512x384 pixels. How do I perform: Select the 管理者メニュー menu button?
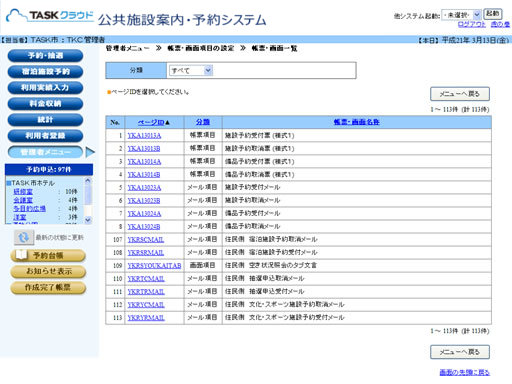(x=45, y=152)
